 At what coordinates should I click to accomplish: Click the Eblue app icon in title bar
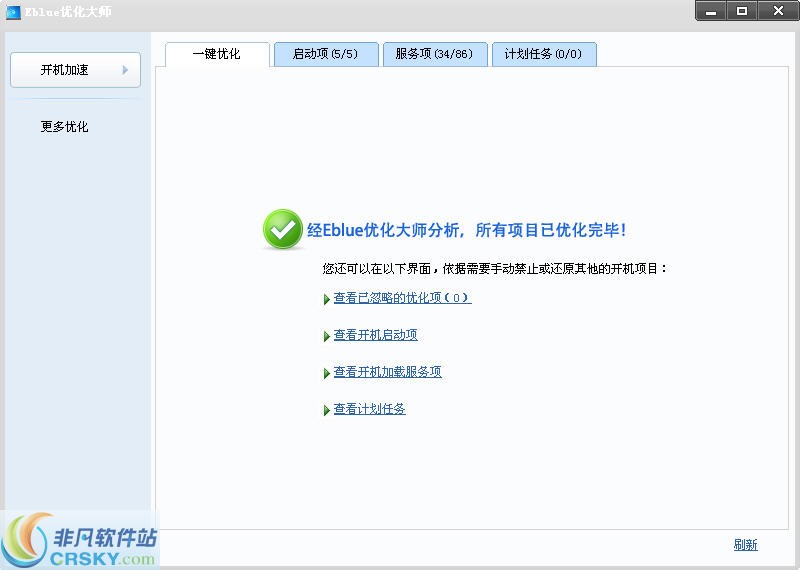pyautogui.click(x=13, y=12)
